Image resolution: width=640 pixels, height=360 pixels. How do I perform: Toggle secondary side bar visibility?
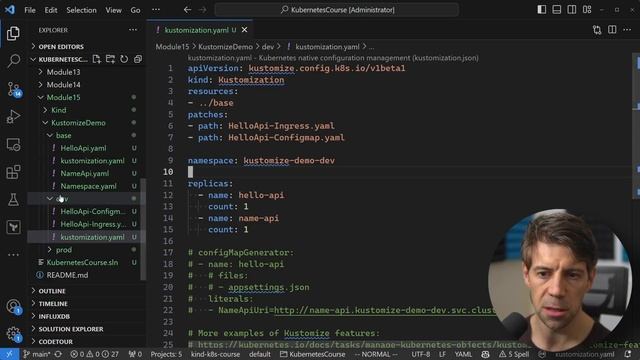[x=572, y=9]
